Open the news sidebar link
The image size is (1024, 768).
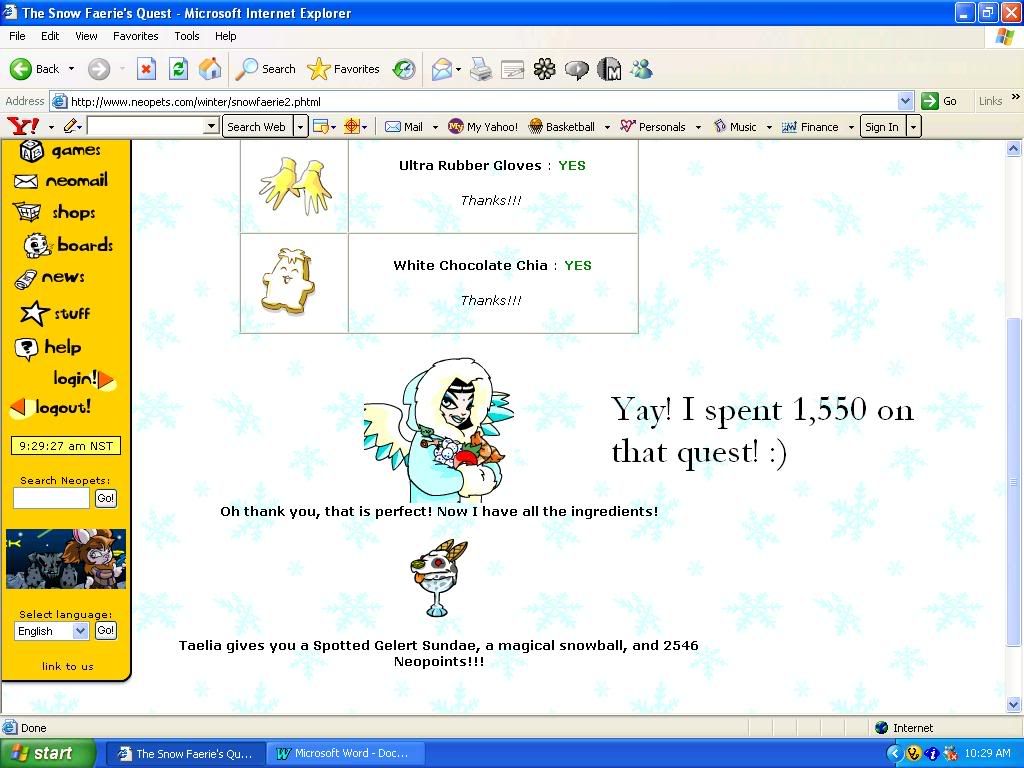[49, 278]
